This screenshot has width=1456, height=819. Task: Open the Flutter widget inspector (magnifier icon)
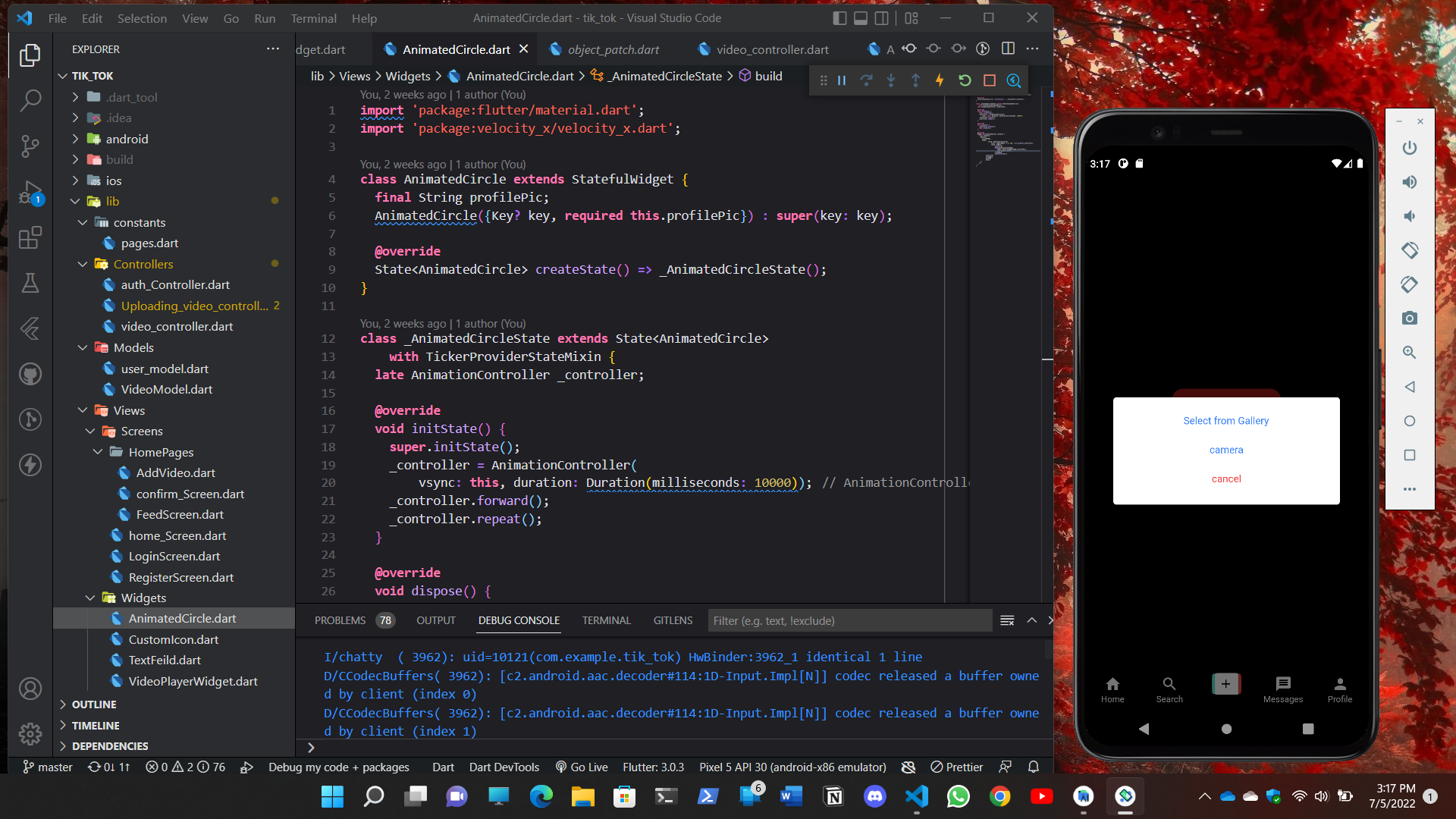pos(1014,80)
